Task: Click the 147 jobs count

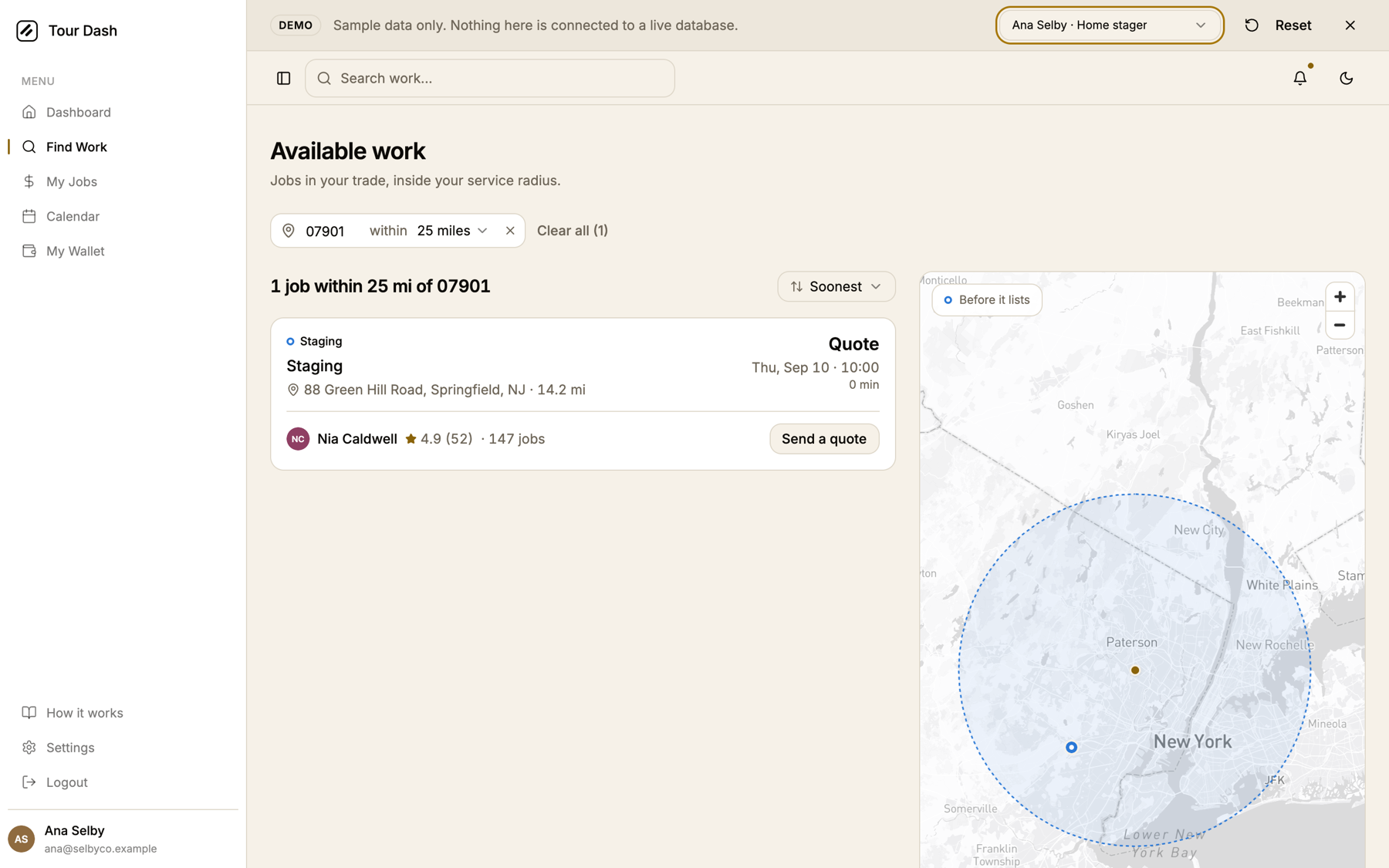Action: (x=516, y=439)
